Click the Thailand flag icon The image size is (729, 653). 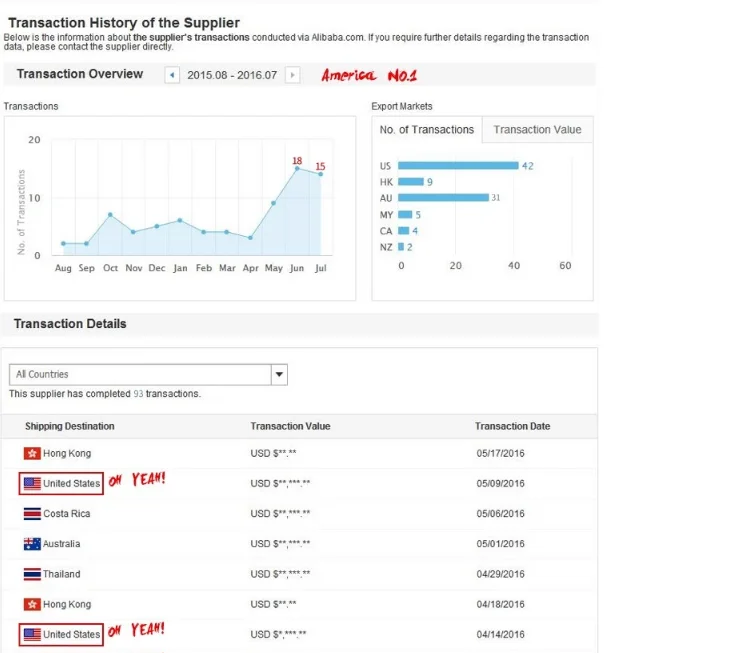coord(32,574)
